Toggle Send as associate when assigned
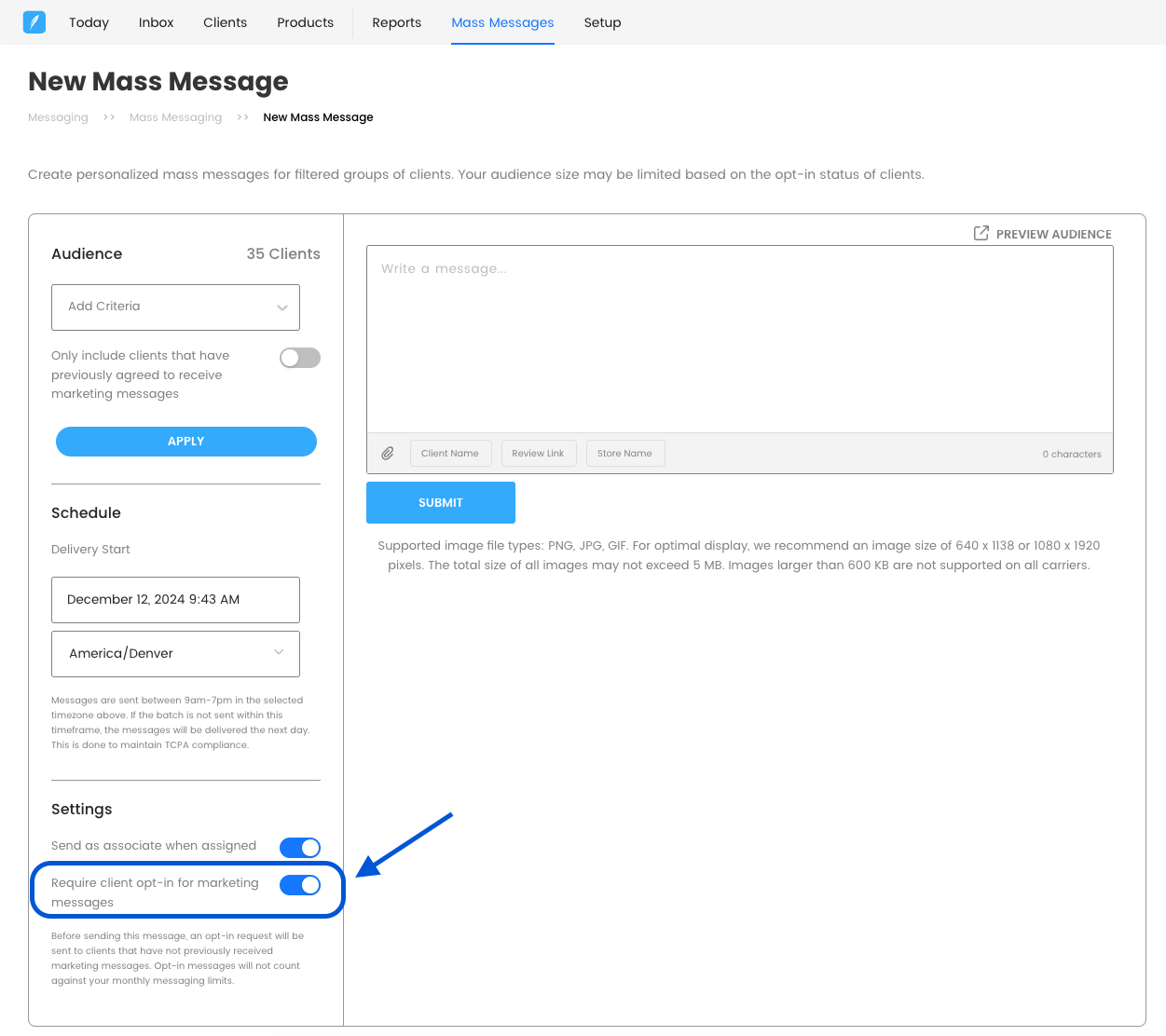The image size is (1166, 1036). (300, 847)
